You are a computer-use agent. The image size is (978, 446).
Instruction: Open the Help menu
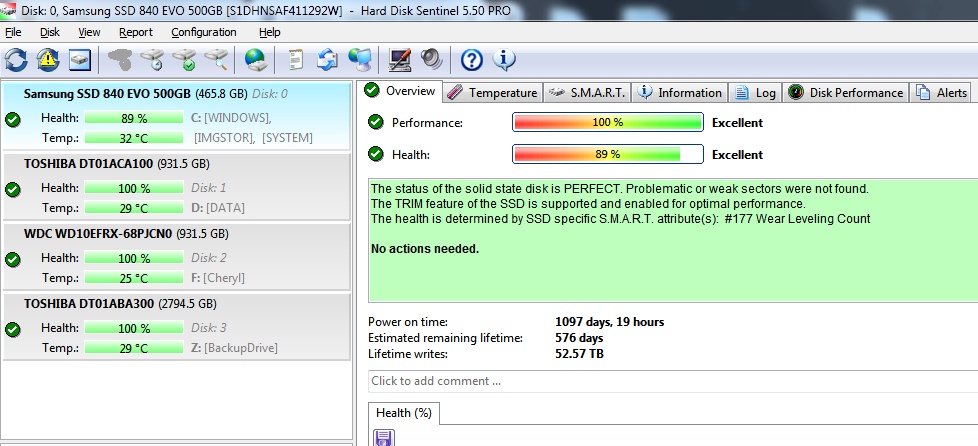pos(269,32)
